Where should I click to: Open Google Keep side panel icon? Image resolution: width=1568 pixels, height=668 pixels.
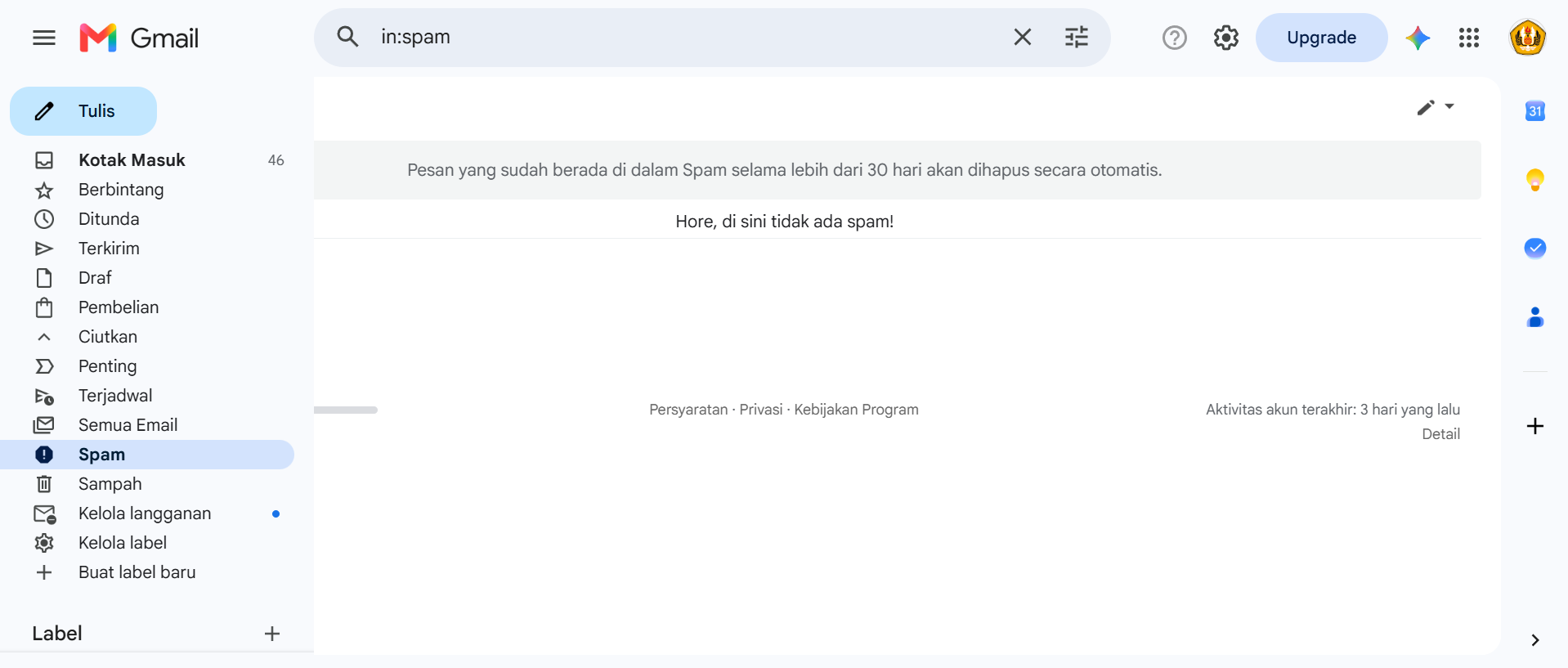tap(1534, 180)
